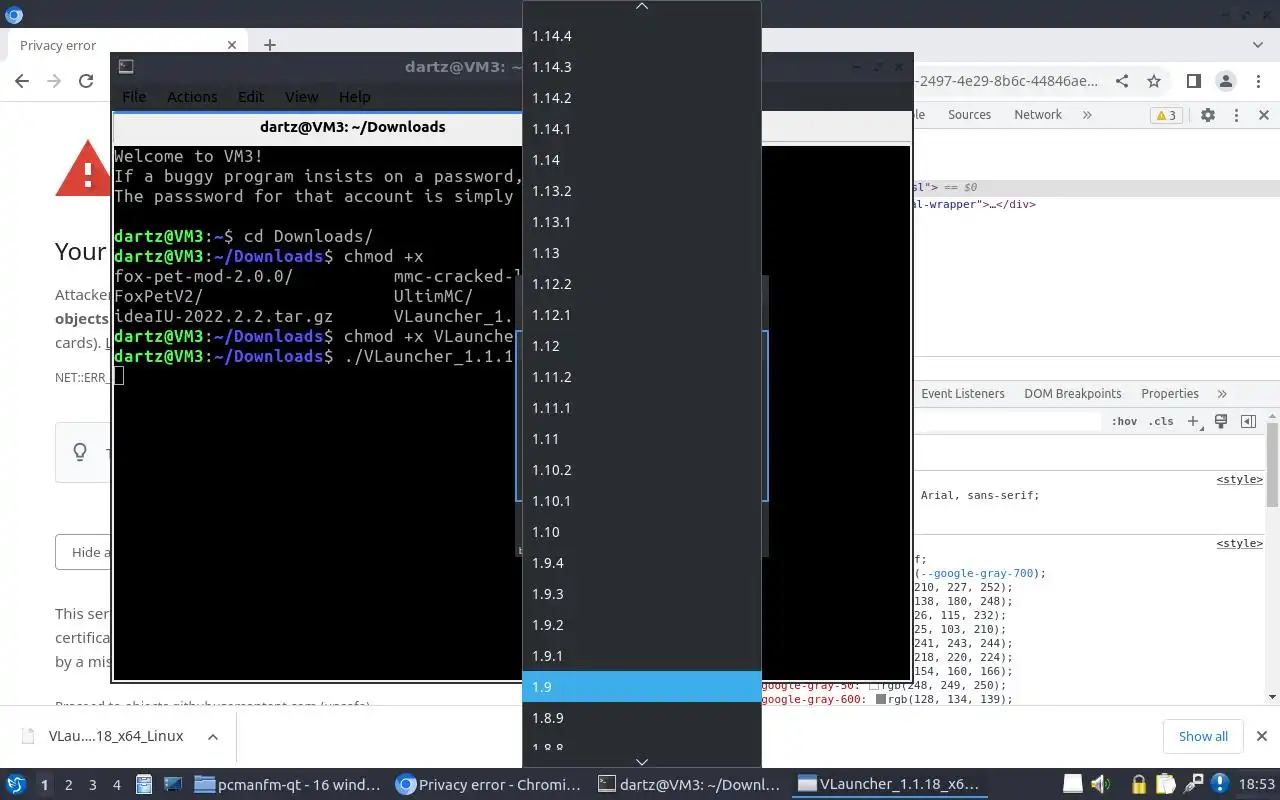Select version 1.12.2 in the list
This screenshot has width=1280, height=800.
[641, 284]
